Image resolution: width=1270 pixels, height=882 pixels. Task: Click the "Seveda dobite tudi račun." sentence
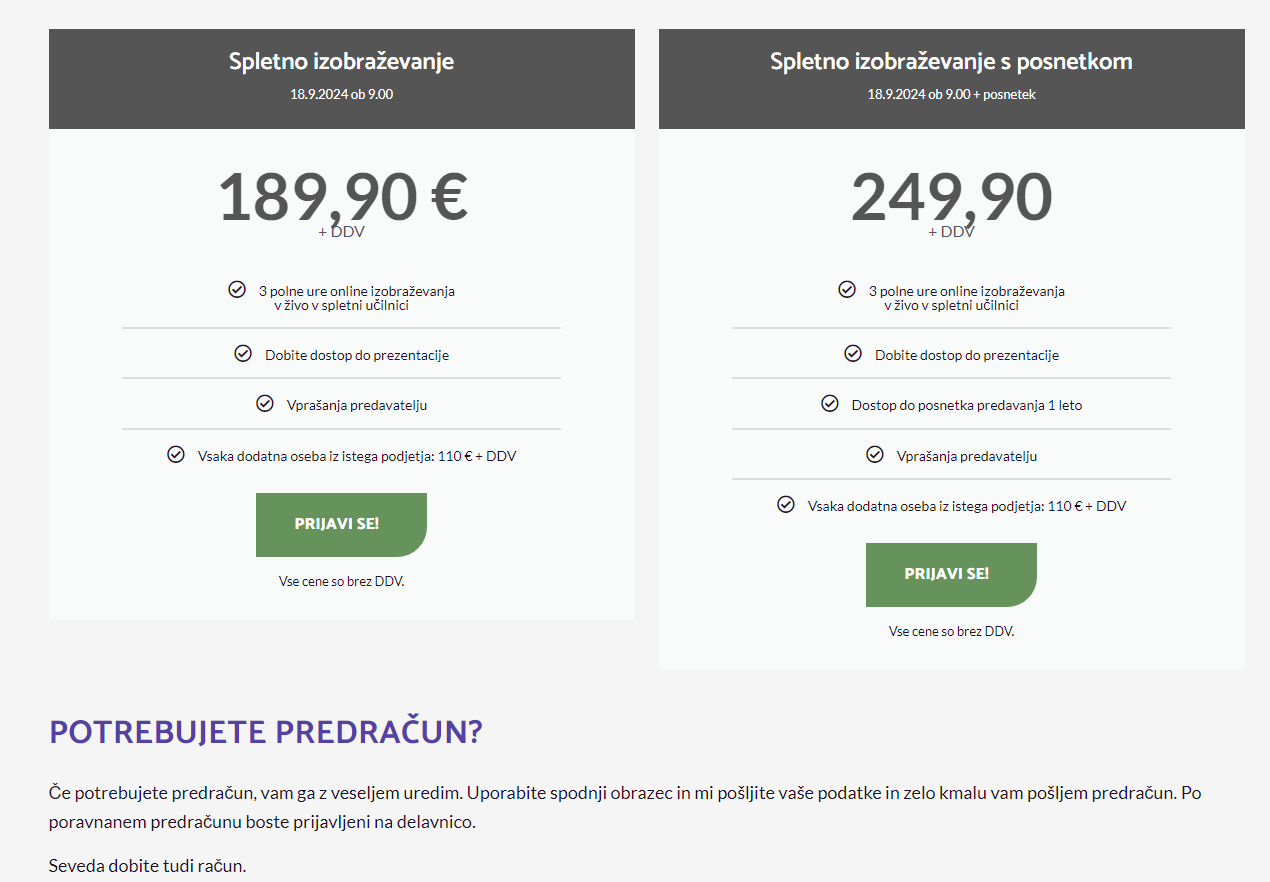pyautogui.click(x=147, y=865)
